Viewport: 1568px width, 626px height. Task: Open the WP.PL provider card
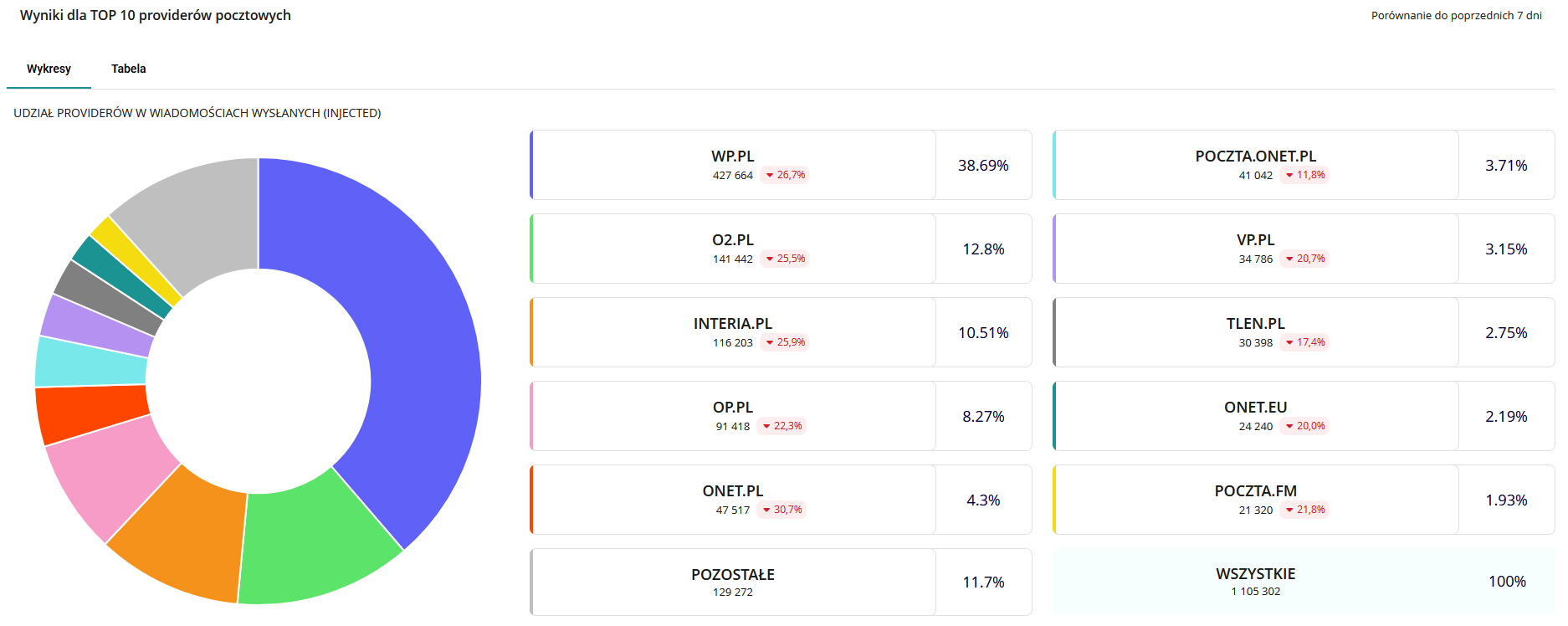coord(733,165)
